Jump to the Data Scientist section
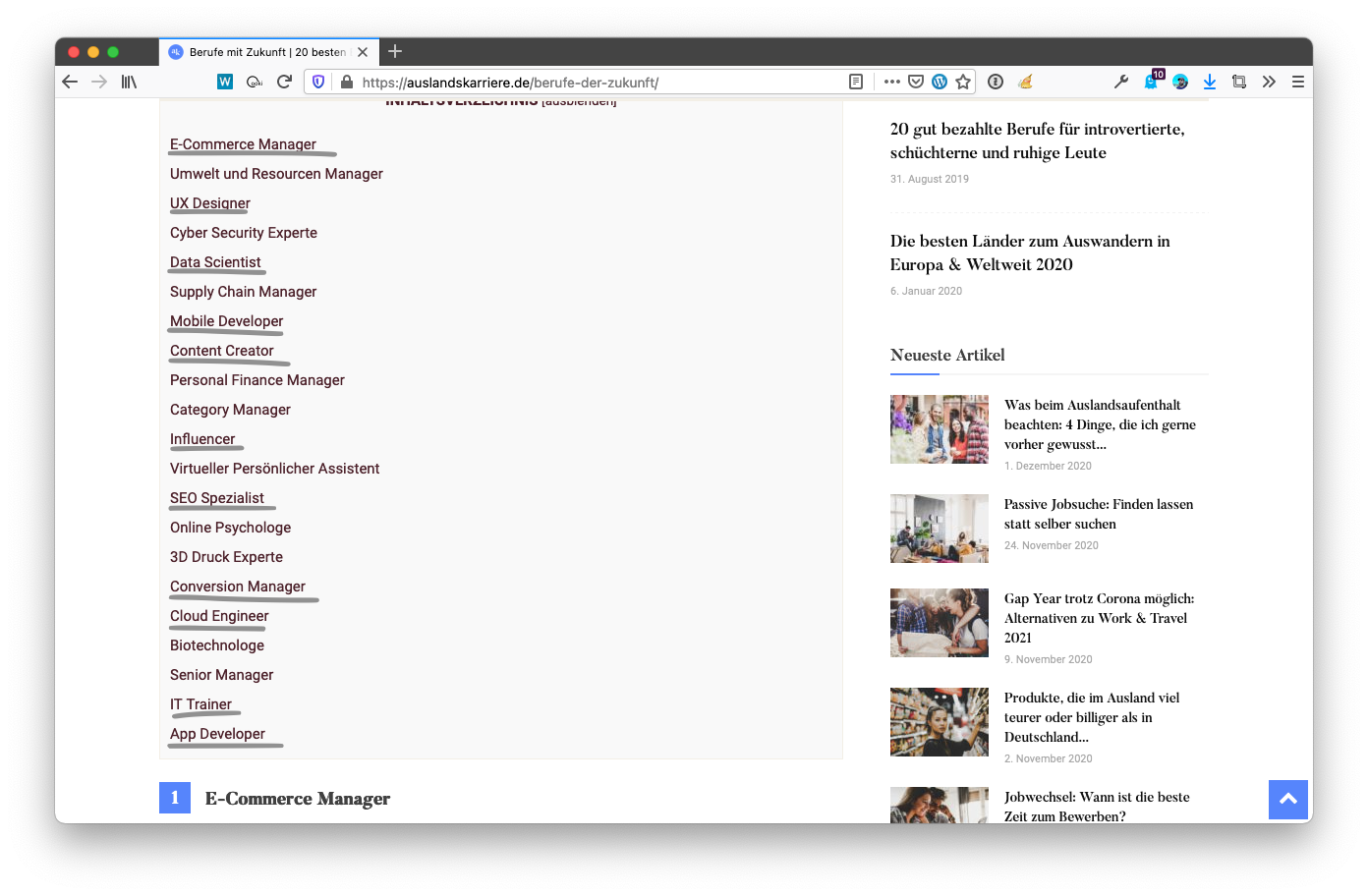The height and width of the screenshot is (896, 1368). [x=215, y=262]
